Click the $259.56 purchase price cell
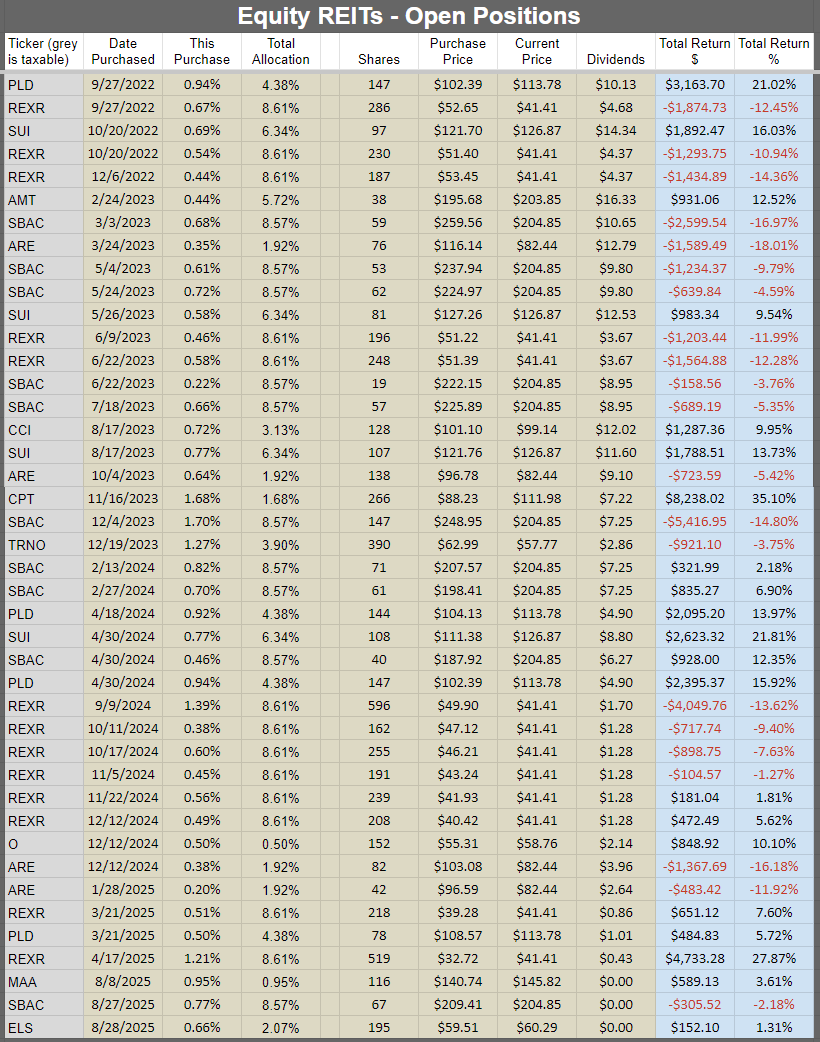 tap(457, 223)
